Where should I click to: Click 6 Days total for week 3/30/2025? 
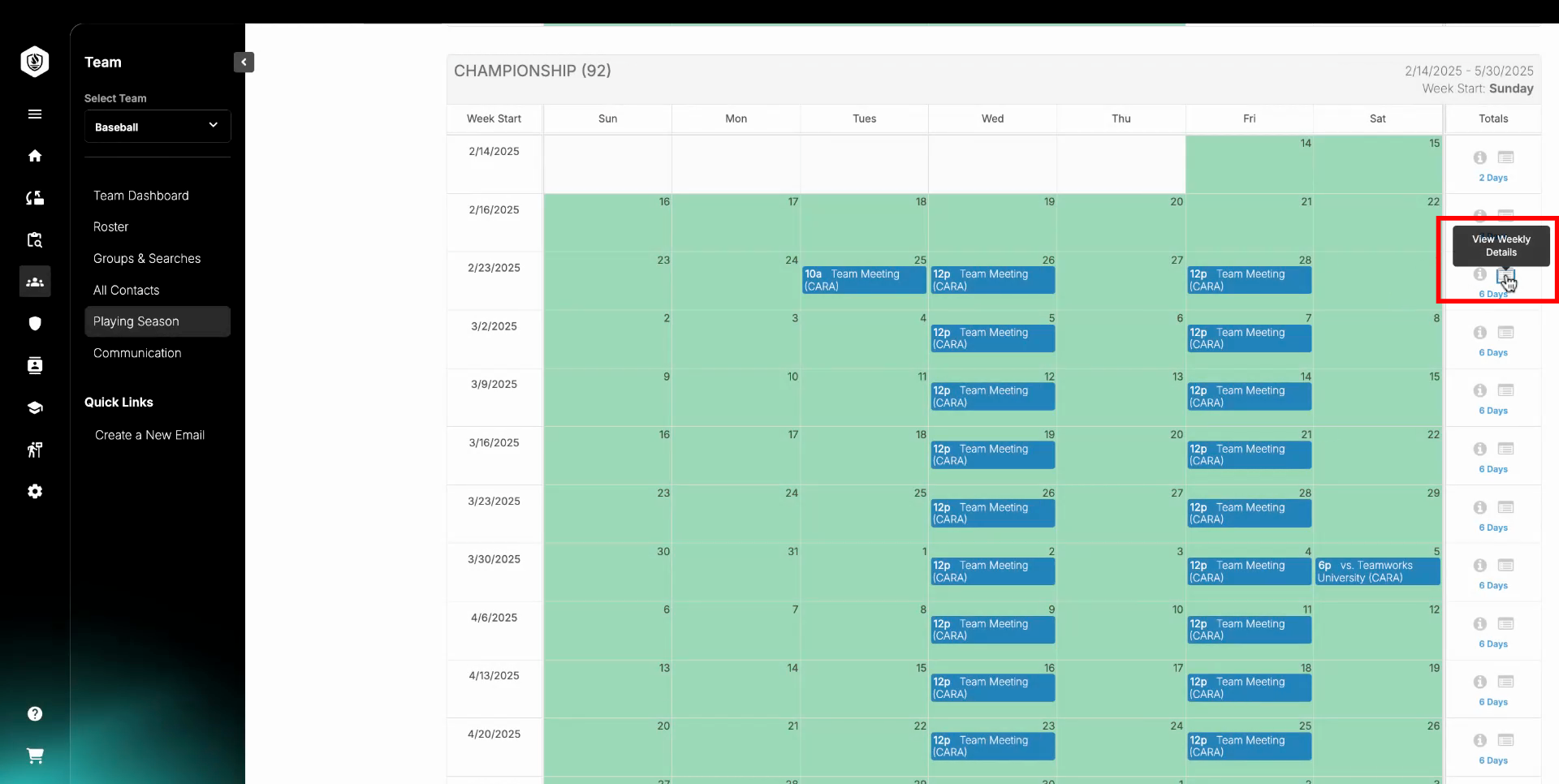pyautogui.click(x=1493, y=586)
